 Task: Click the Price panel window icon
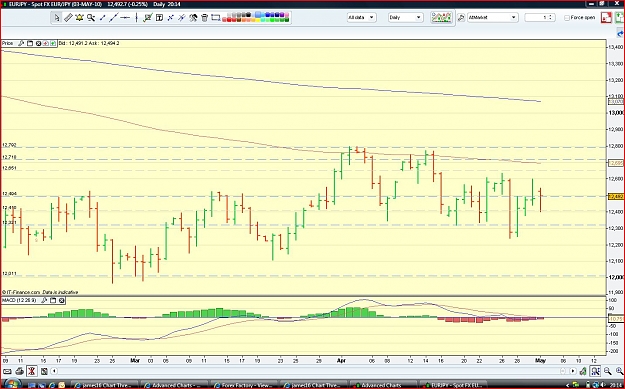(x=30, y=43)
